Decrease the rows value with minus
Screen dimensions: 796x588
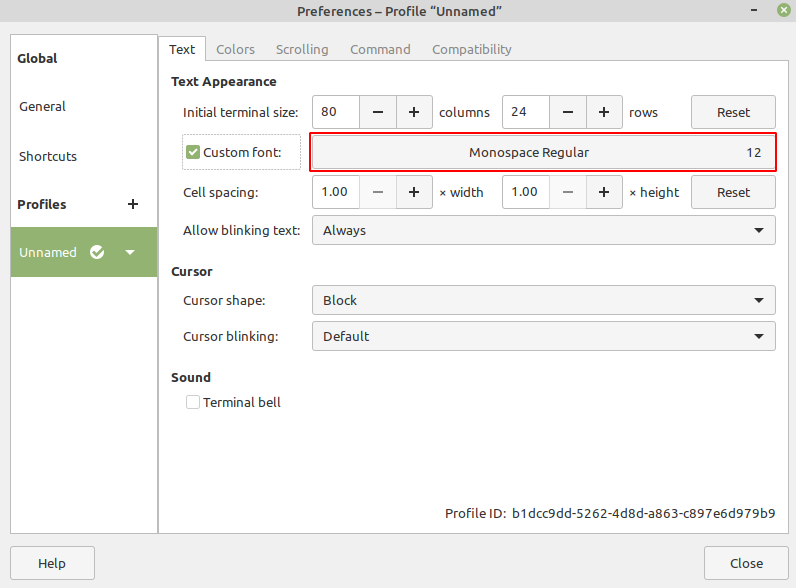pyautogui.click(x=568, y=113)
